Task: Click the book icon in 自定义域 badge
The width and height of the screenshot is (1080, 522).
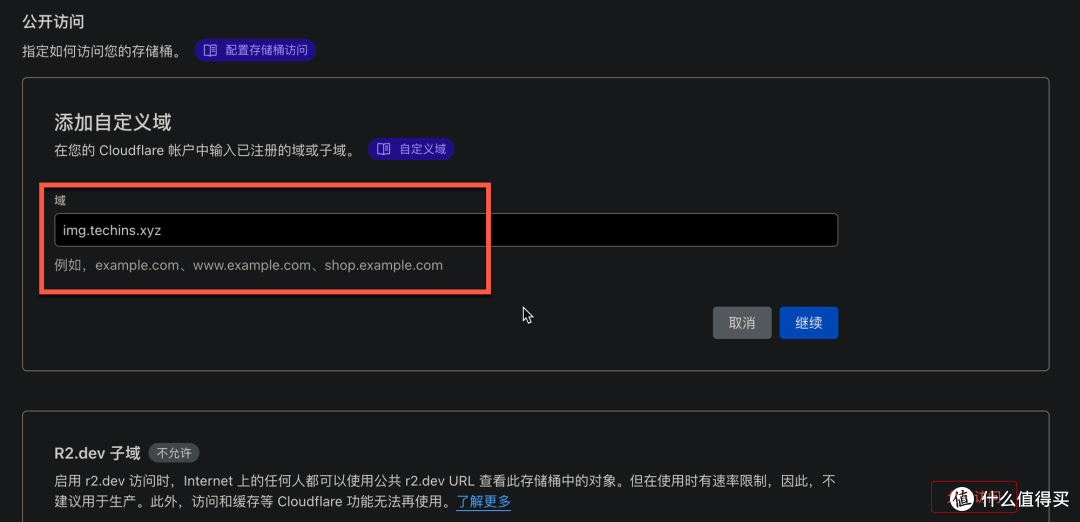Action: [x=384, y=149]
